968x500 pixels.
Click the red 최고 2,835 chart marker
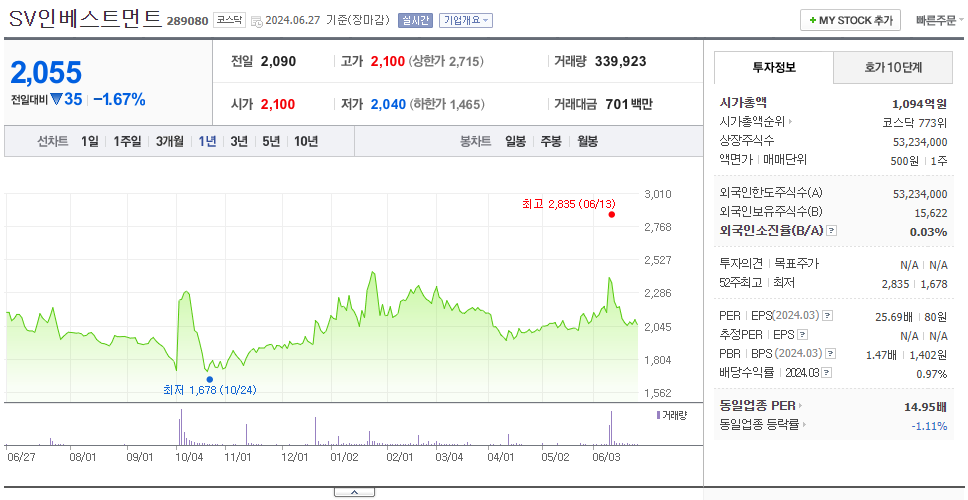pos(611,214)
